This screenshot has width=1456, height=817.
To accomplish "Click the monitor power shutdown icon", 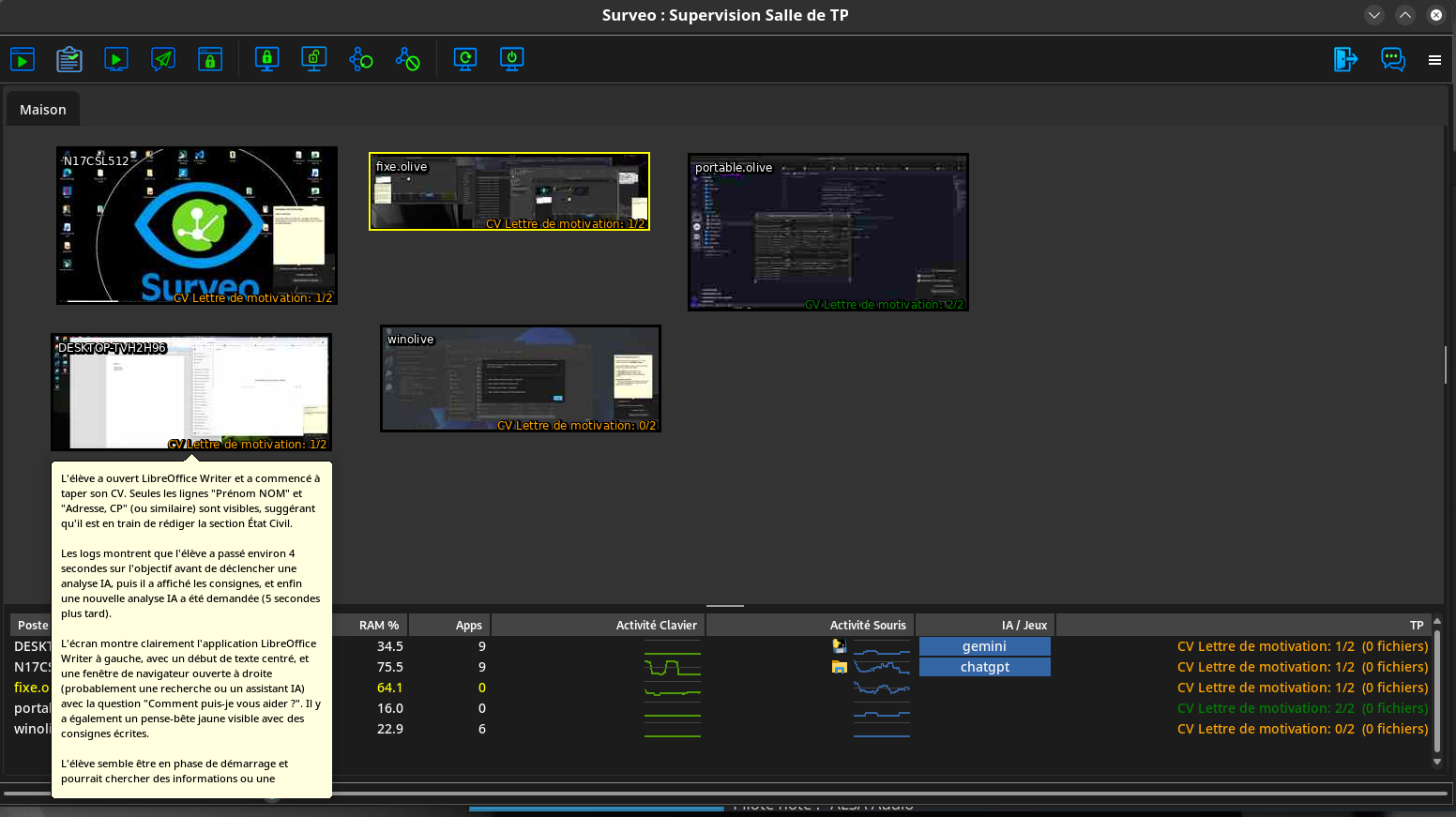I will point(512,60).
